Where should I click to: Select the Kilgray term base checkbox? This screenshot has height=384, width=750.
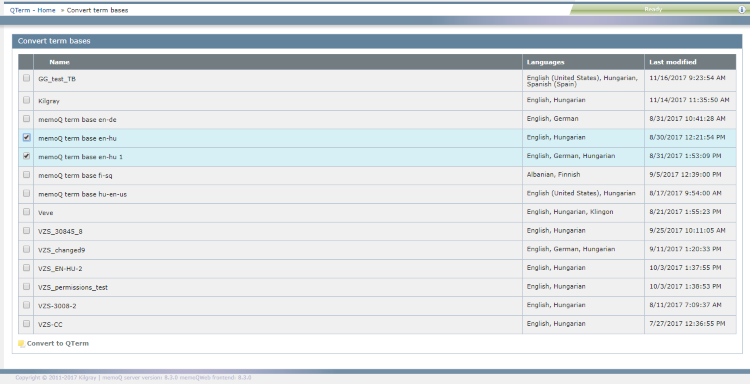click(x=26, y=100)
